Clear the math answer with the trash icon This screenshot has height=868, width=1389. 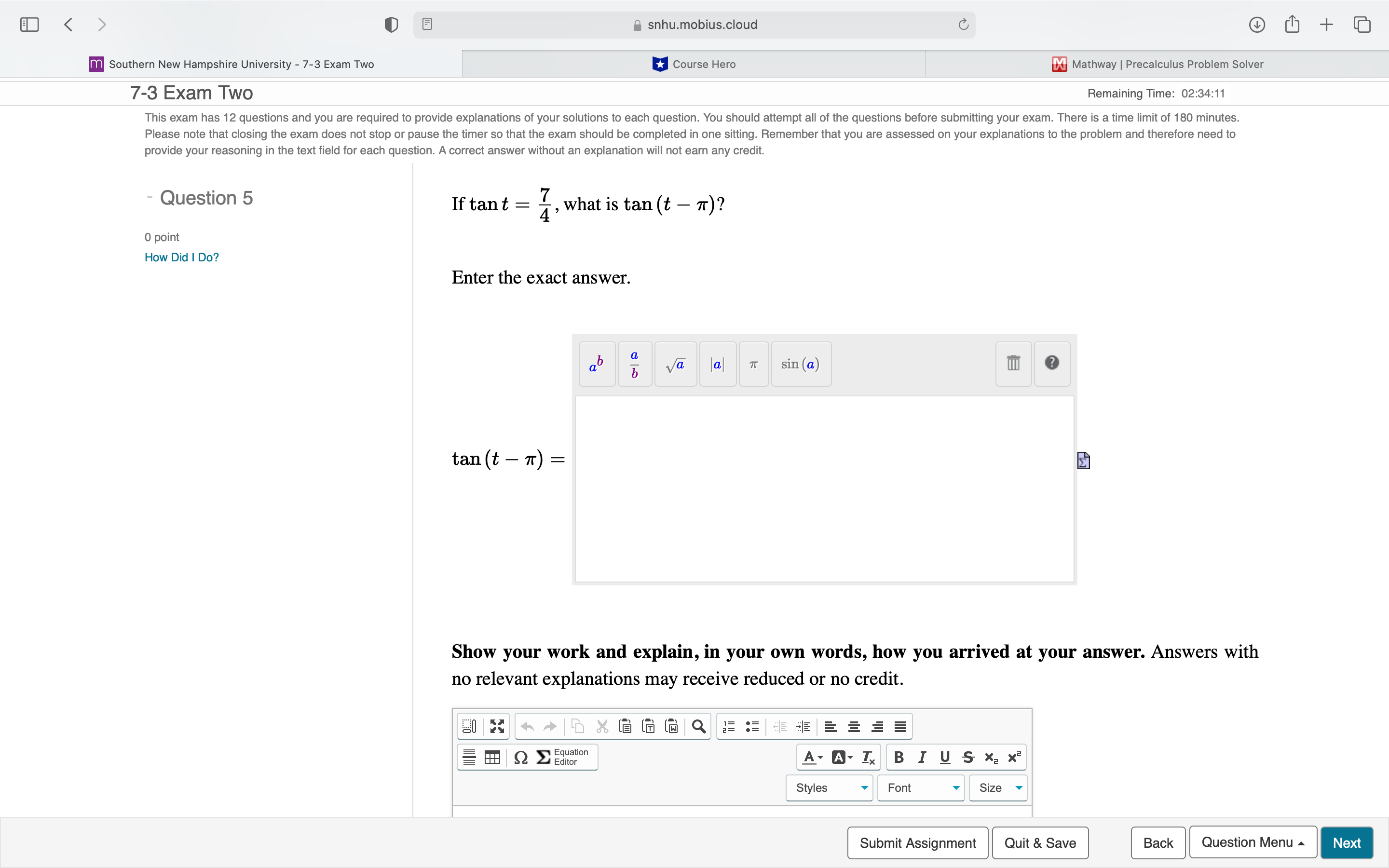pyautogui.click(x=1012, y=364)
